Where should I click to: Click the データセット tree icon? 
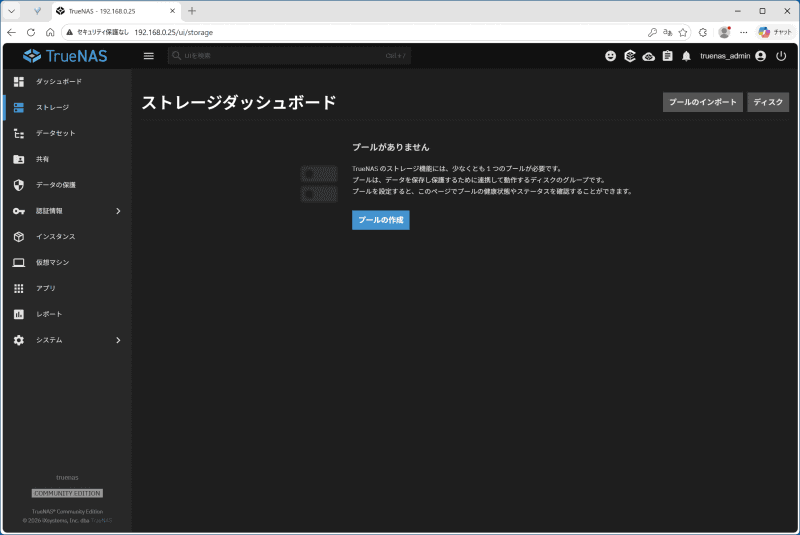coord(19,134)
